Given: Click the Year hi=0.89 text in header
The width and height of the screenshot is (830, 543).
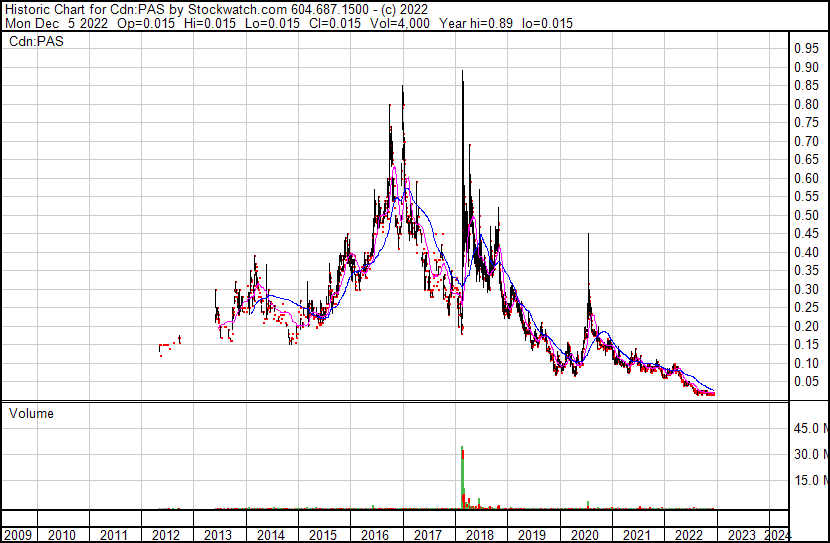Looking at the screenshot, I should pyautogui.click(x=503, y=23).
